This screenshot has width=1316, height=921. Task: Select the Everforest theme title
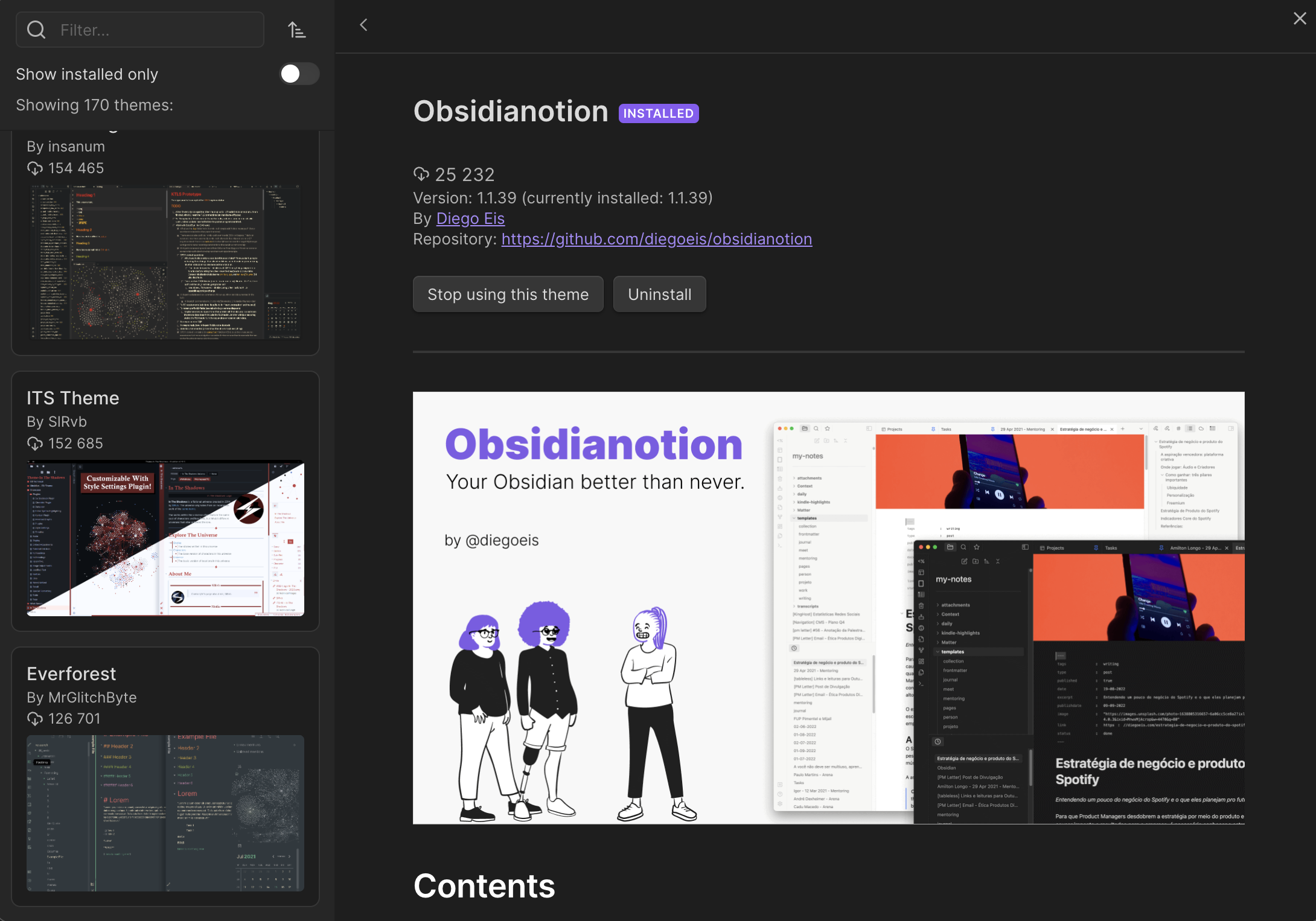(71, 674)
